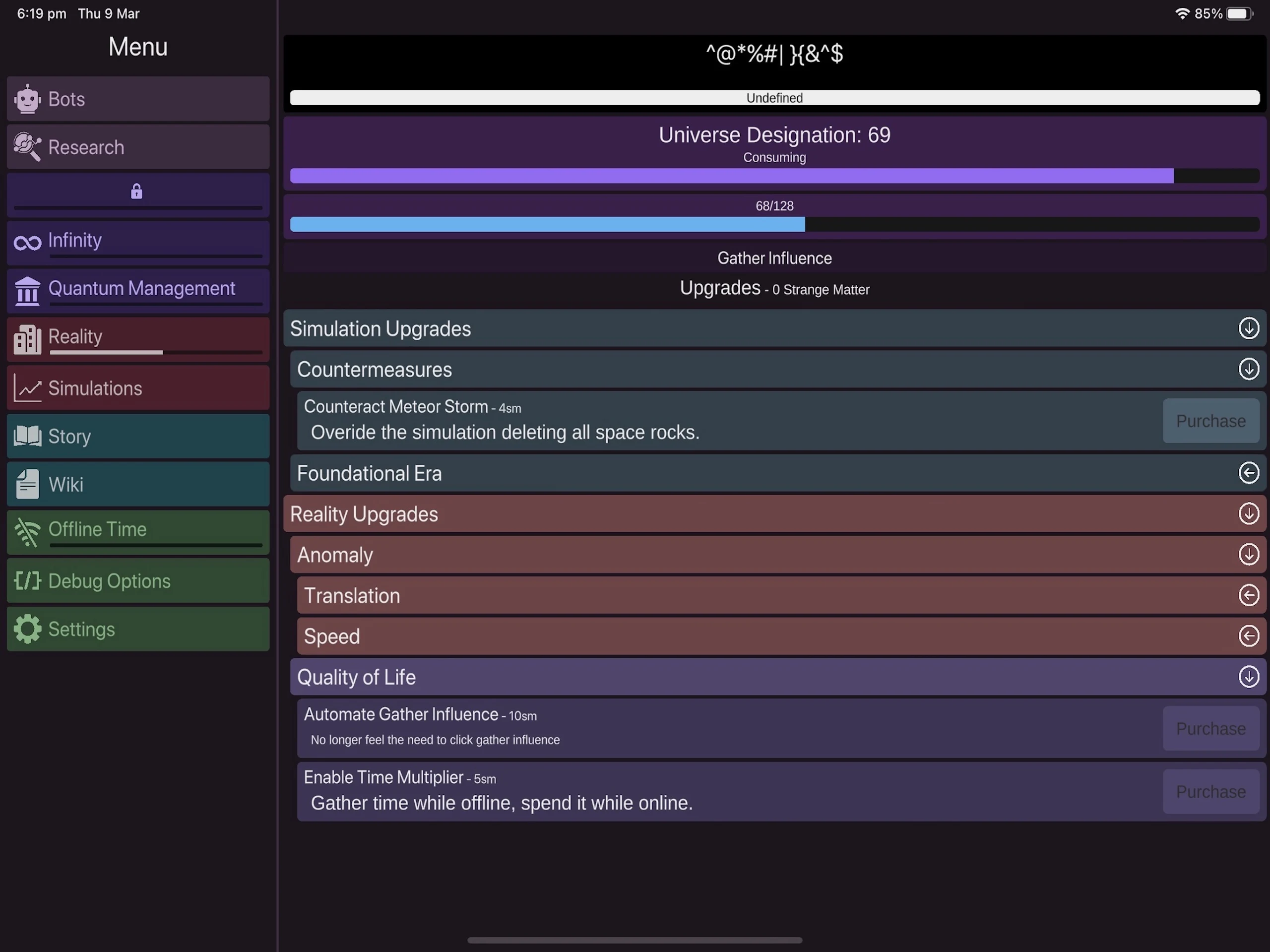Image resolution: width=1270 pixels, height=952 pixels.
Task: Collapse the Quality of Life section
Action: 1248,677
